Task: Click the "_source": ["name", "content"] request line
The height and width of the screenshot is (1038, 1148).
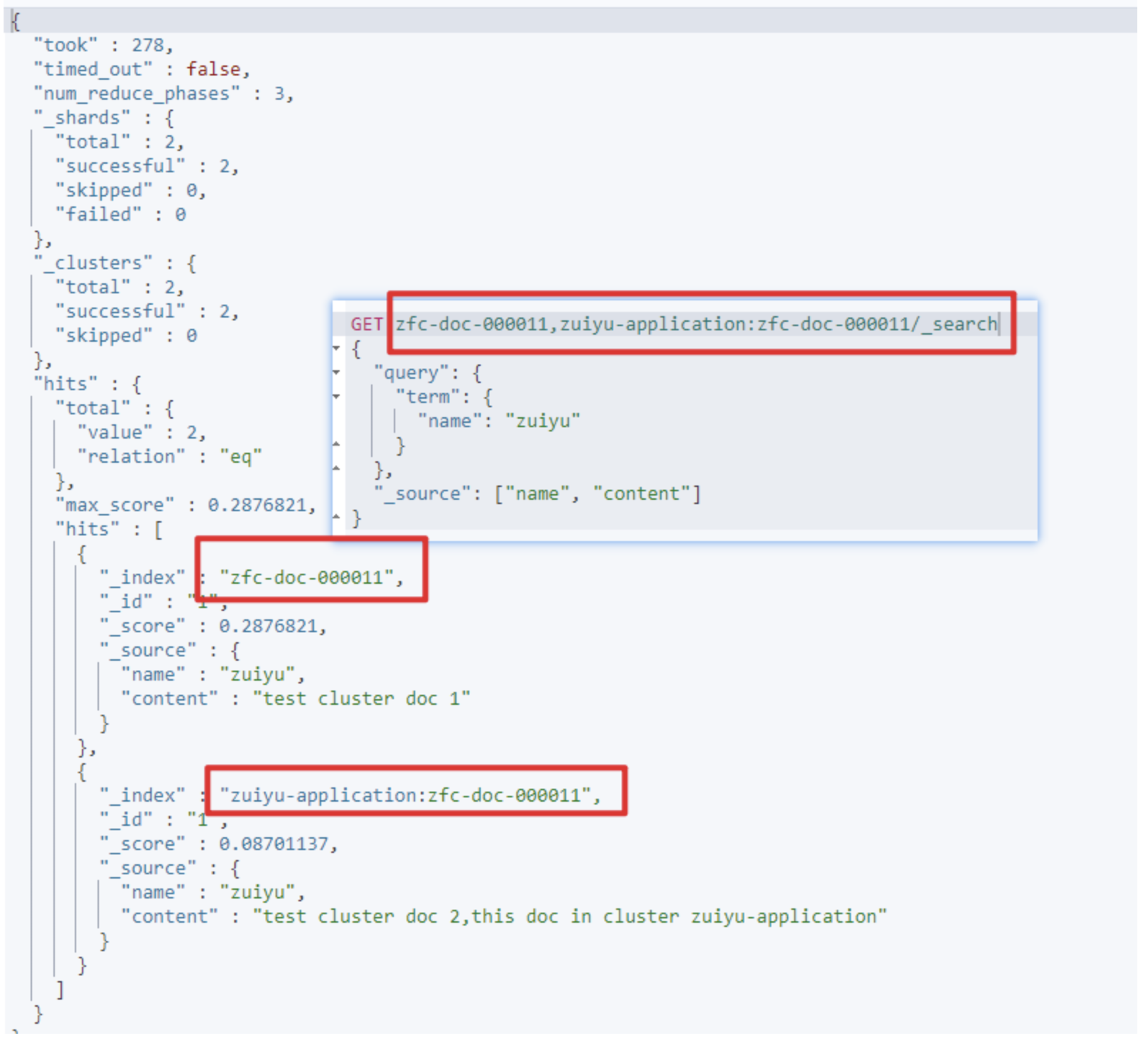Action: point(538,493)
